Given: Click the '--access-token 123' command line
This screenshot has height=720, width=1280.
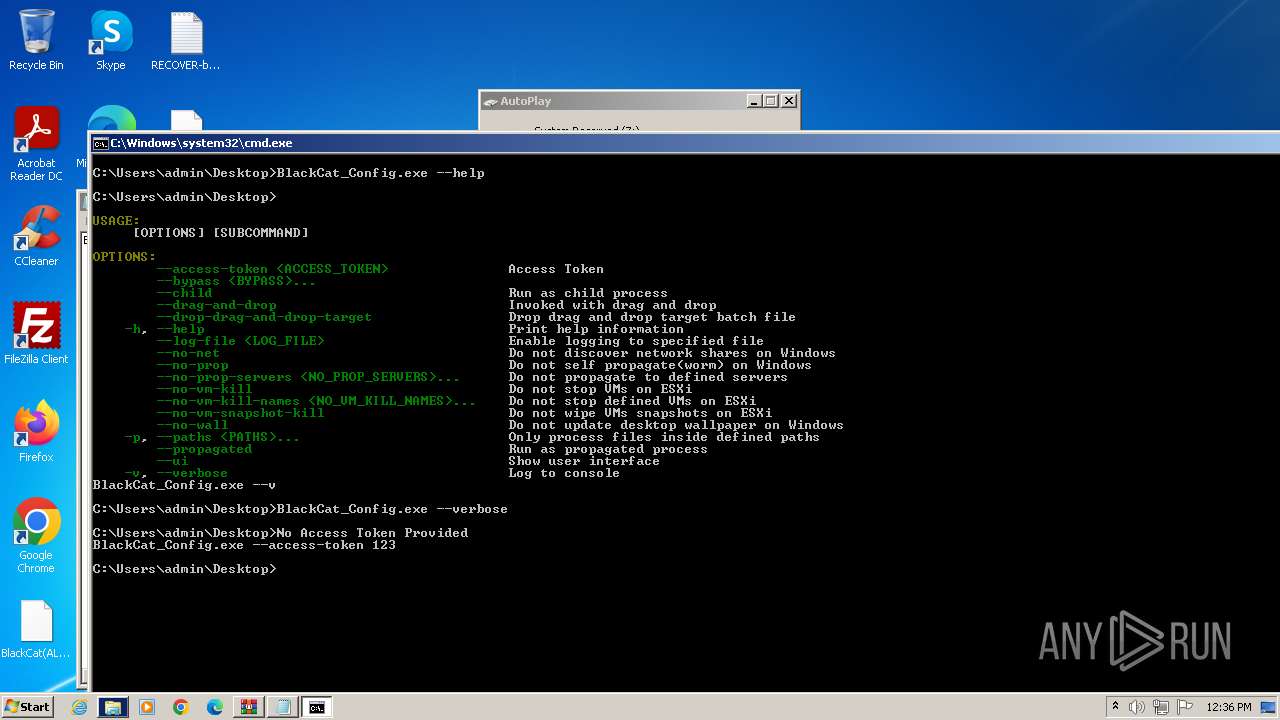Looking at the screenshot, I should (x=244, y=545).
